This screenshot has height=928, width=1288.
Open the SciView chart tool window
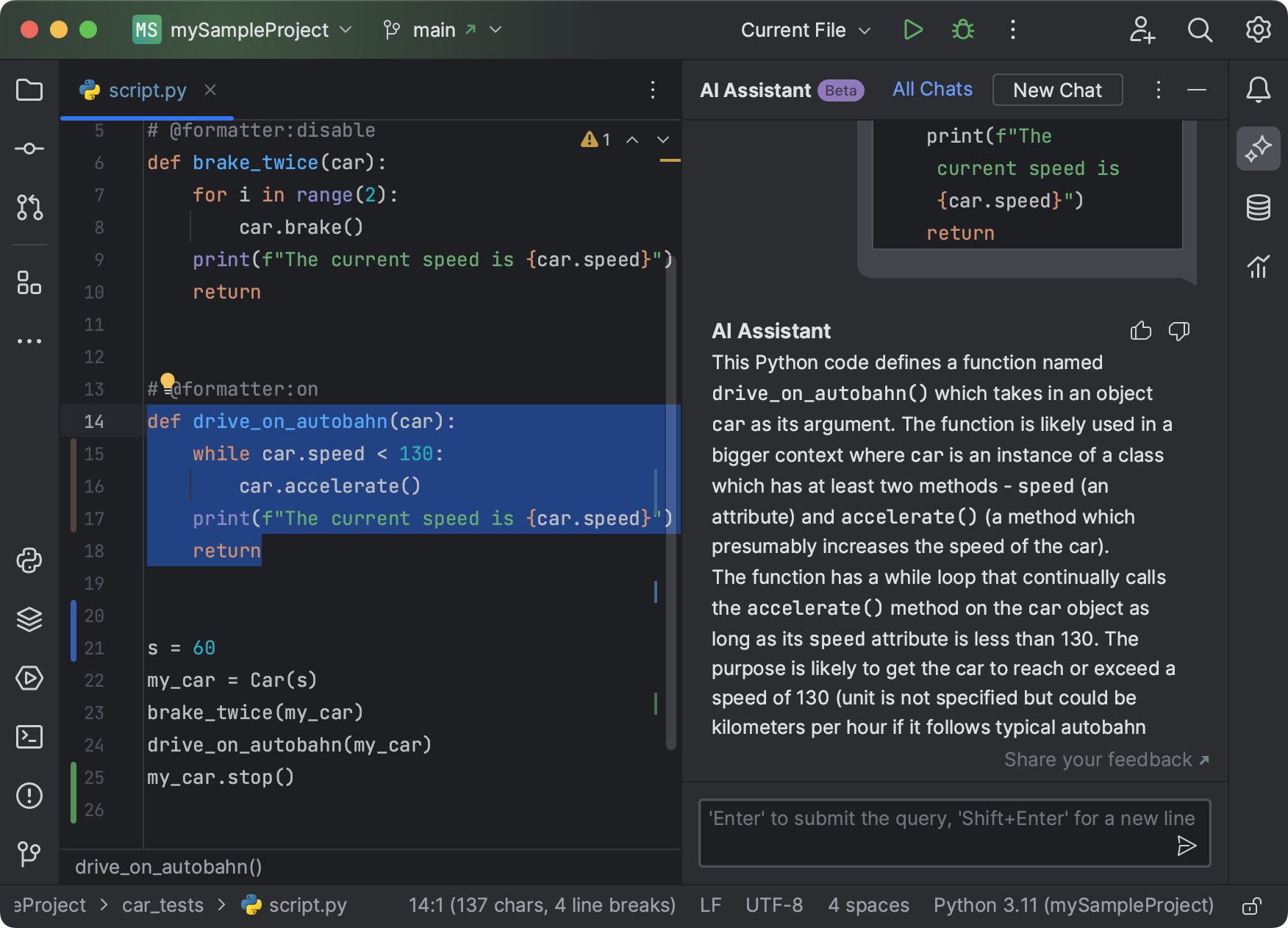pyautogui.click(x=1259, y=266)
